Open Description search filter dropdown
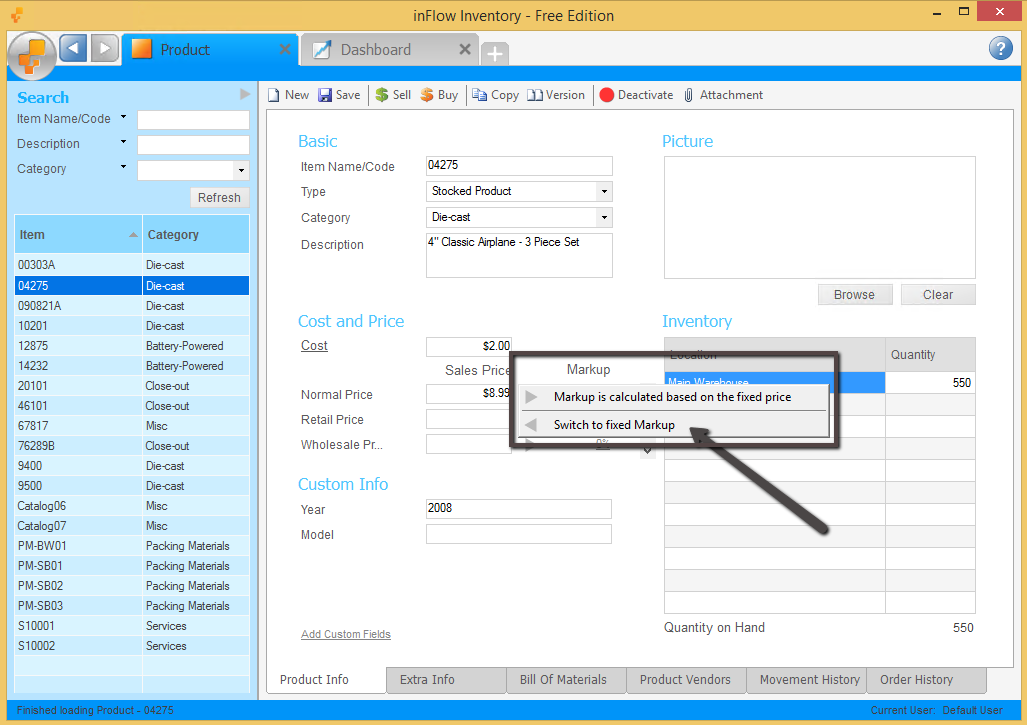This screenshot has height=725, width=1027. (x=123, y=142)
